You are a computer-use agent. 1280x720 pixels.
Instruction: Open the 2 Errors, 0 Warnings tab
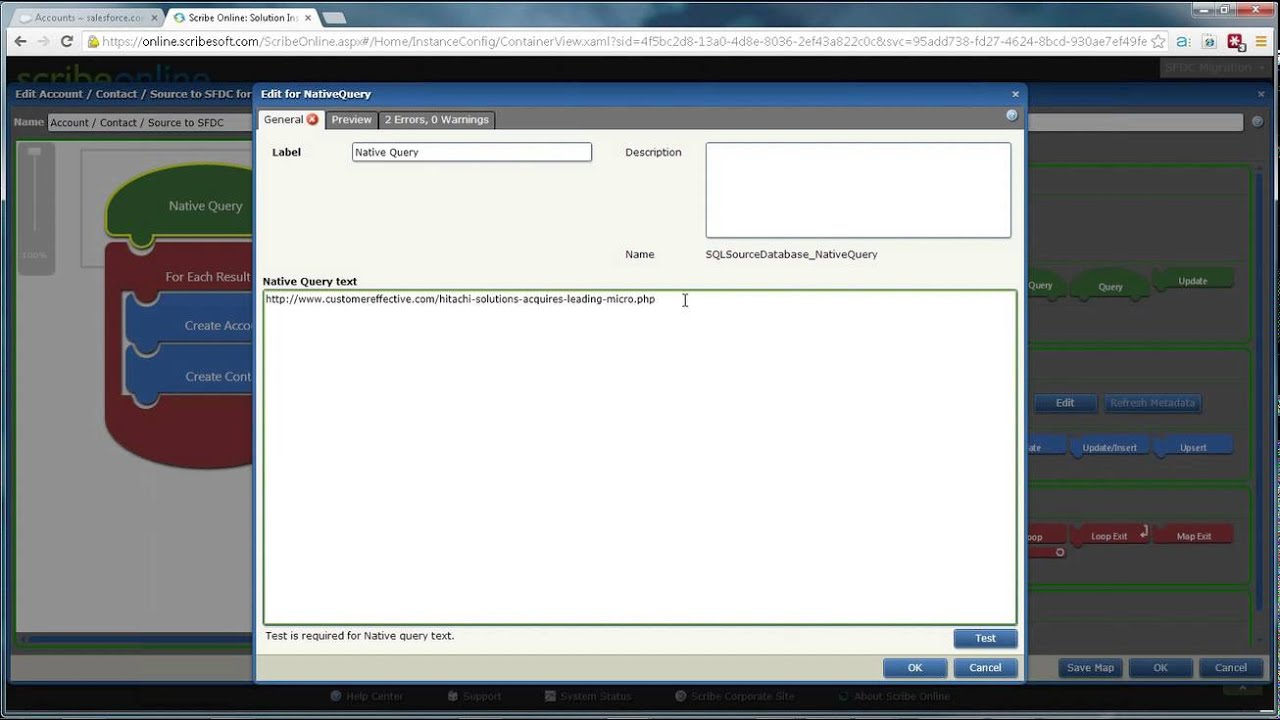click(437, 119)
